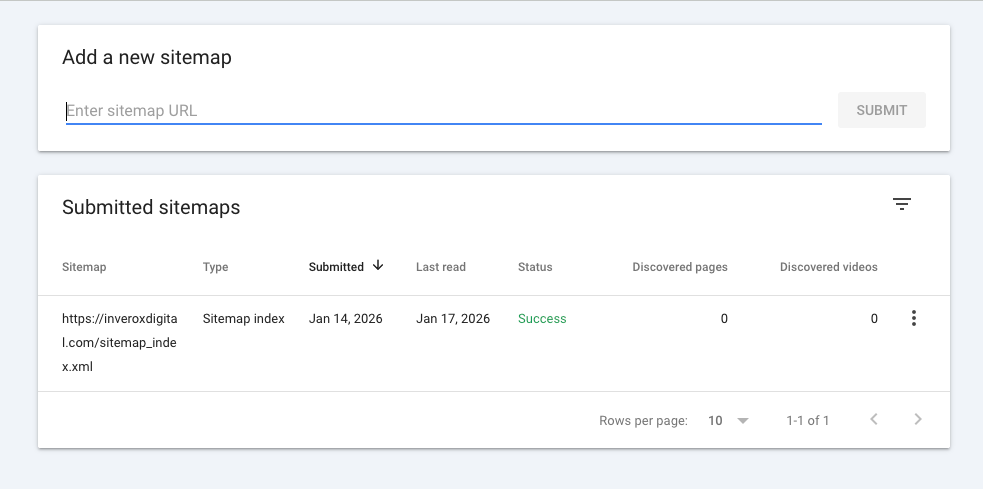The height and width of the screenshot is (489, 983).
Task: Click the Jan 17, 2026 last read date
Action: click(x=453, y=318)
